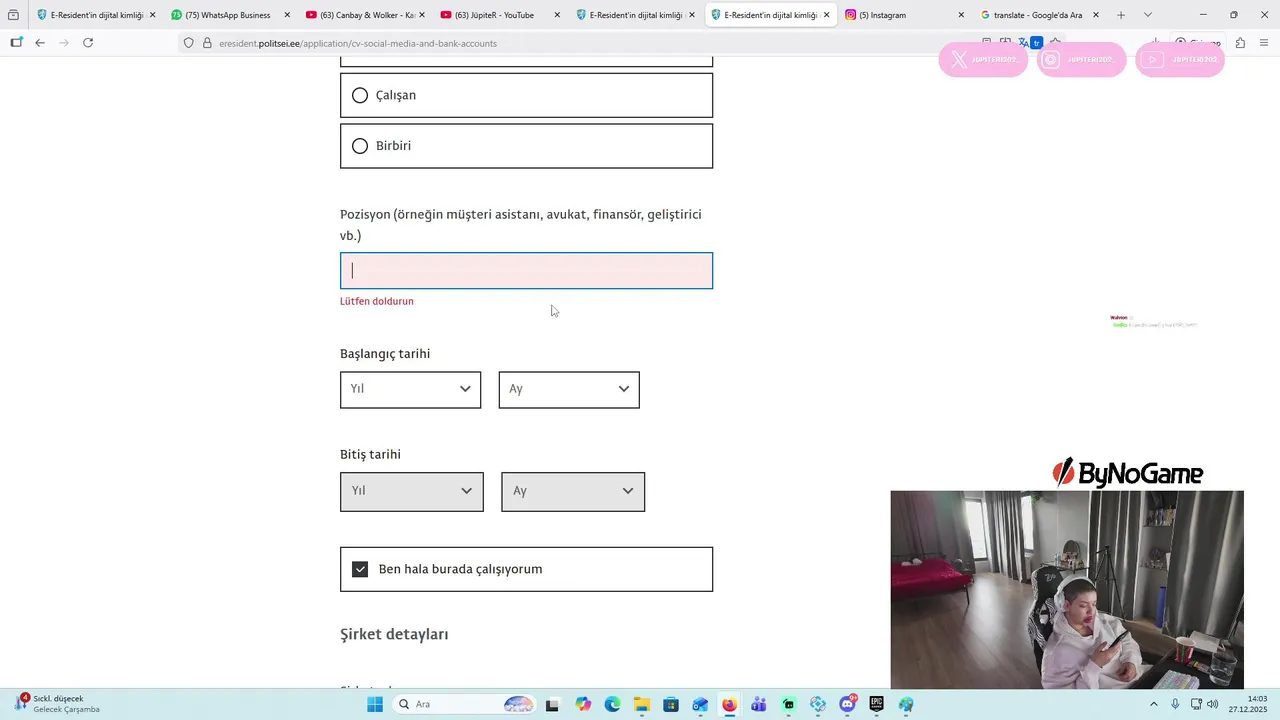Click the microphone tray icon
This screenshot has width=1280, height=720.
tap(1175, 704)
